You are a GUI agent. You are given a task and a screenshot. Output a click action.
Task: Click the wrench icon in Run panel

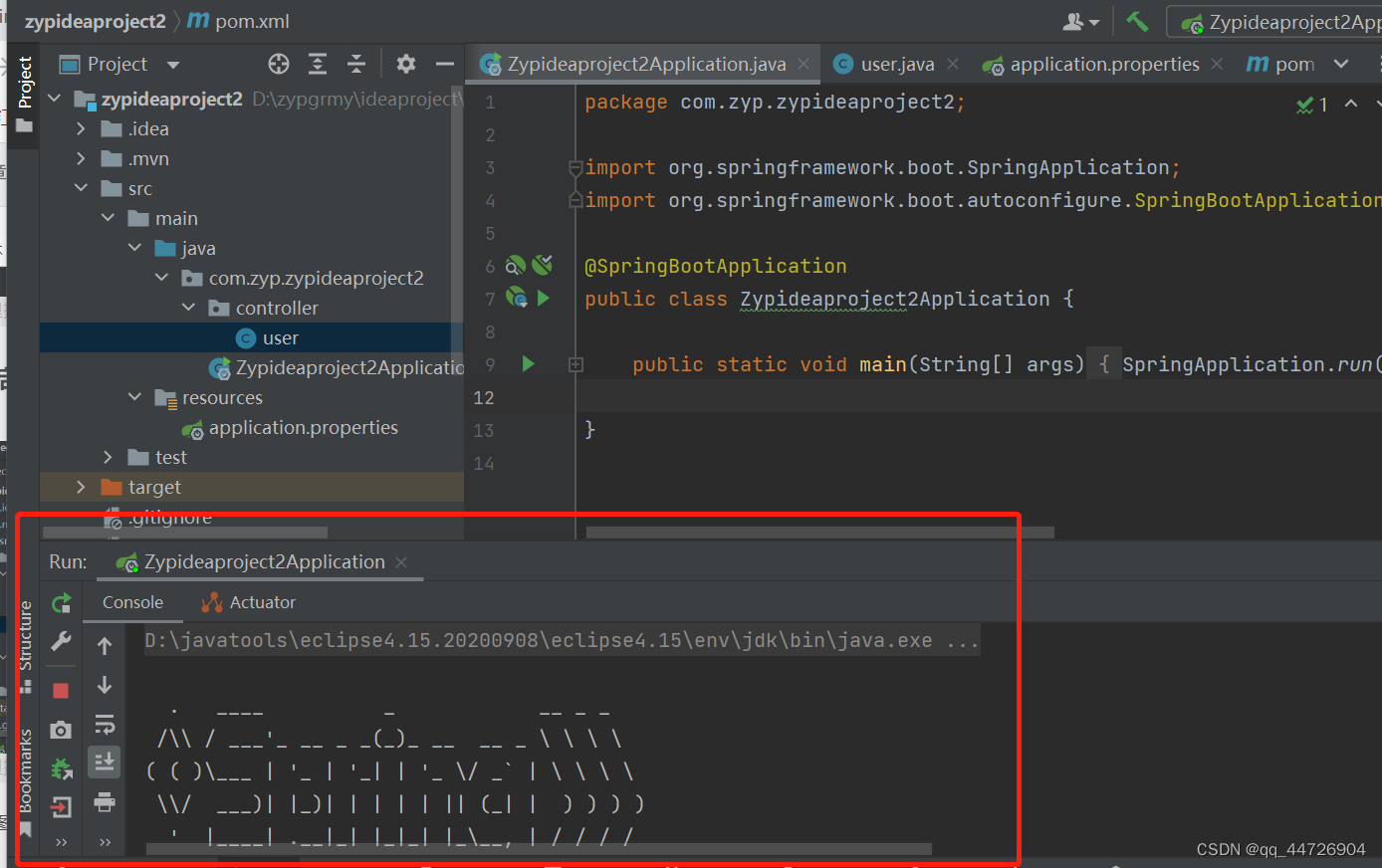tap(62, 642)
